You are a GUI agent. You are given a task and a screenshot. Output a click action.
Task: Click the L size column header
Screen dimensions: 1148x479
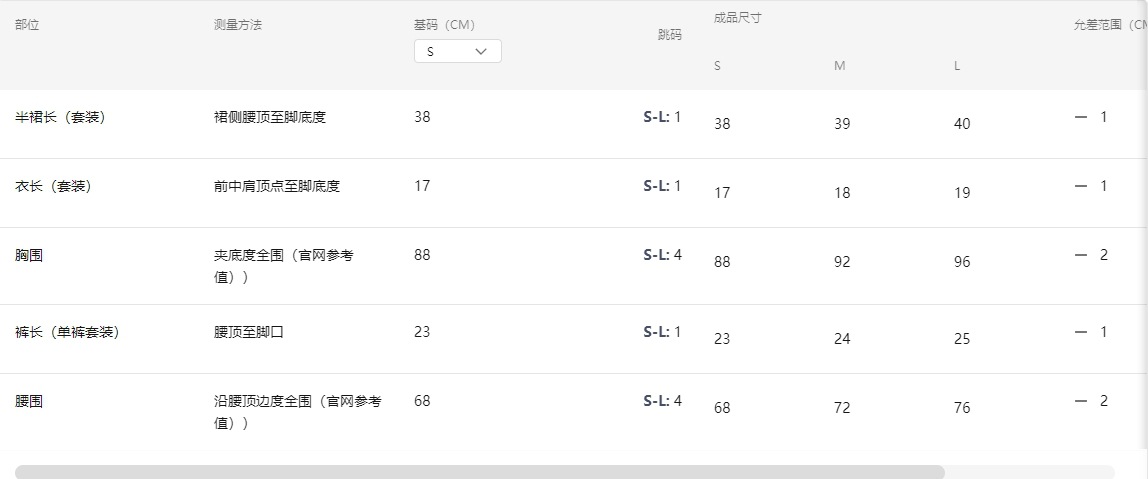click(957, 66)
